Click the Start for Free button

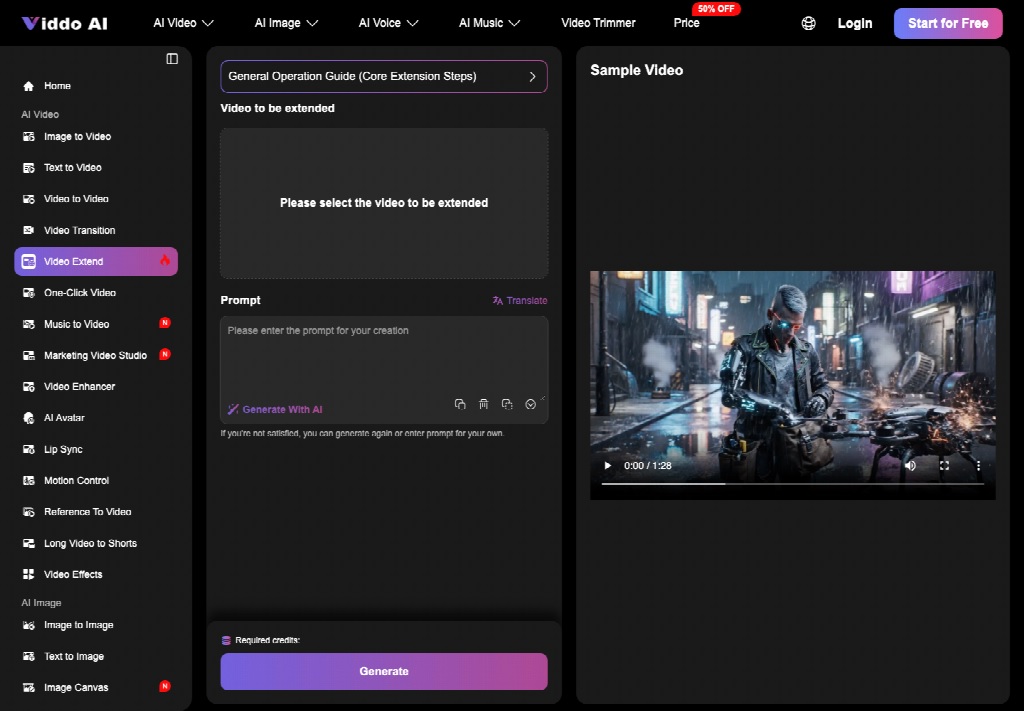coord(948,24)
